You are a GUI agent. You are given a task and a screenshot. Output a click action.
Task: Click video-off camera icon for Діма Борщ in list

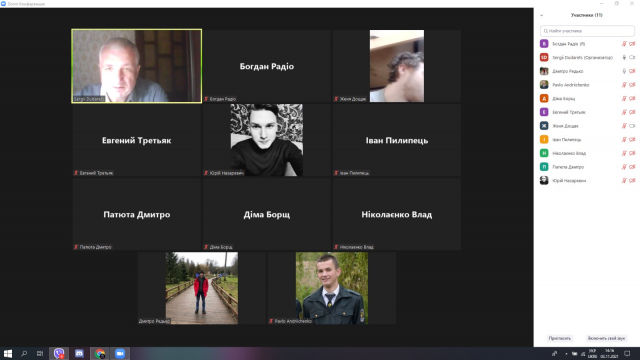pos(632,98)
